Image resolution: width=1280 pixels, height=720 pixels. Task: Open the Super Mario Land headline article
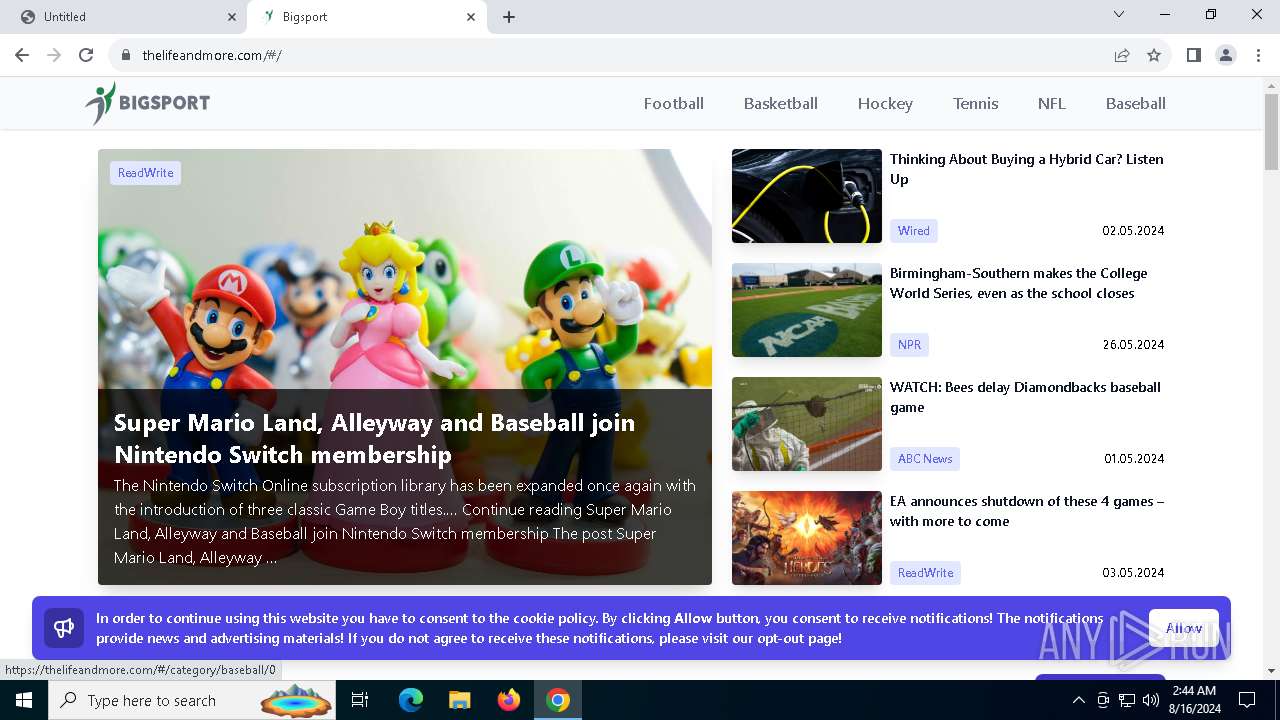(374, 438)
